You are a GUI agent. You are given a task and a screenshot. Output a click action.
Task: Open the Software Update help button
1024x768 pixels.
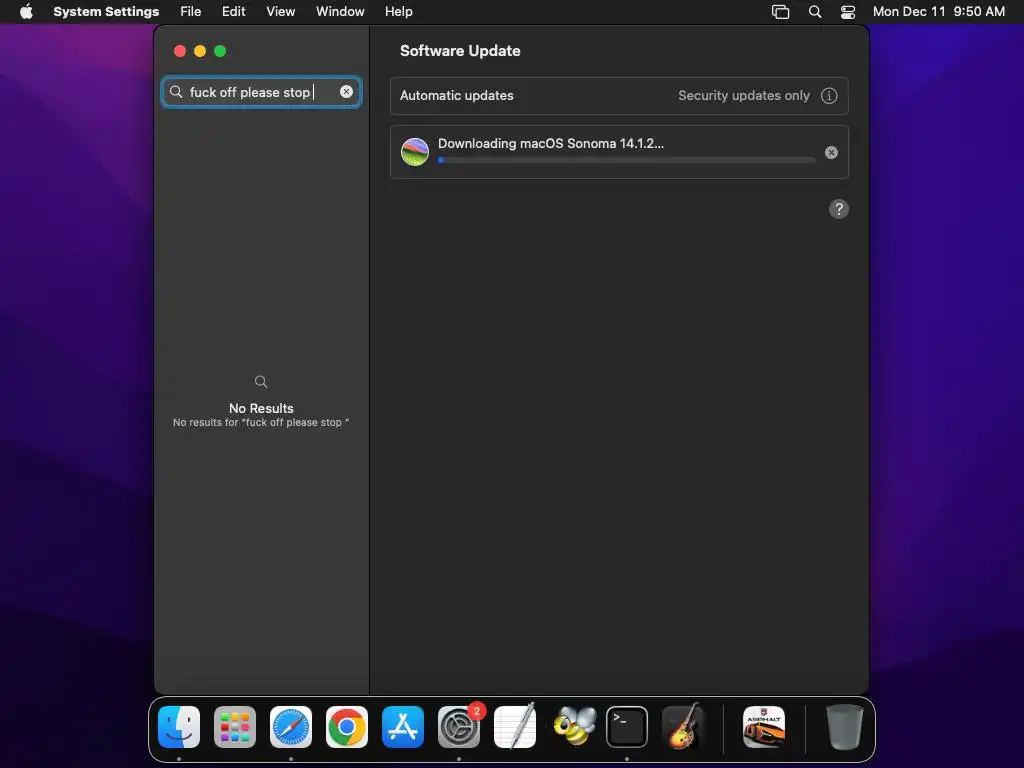[839, 209]
